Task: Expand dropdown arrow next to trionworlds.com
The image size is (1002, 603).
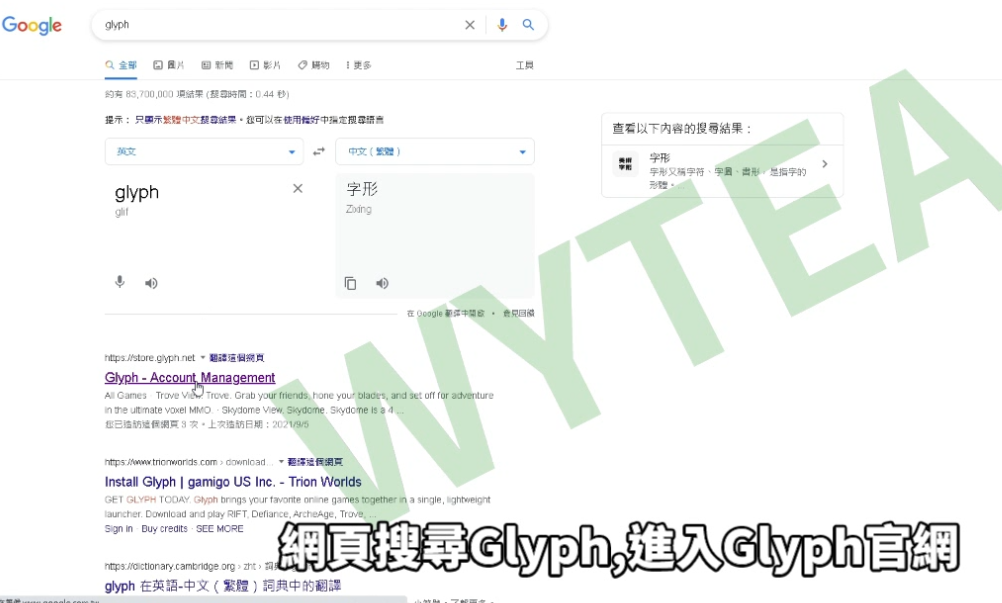Action: click(281, 461)
